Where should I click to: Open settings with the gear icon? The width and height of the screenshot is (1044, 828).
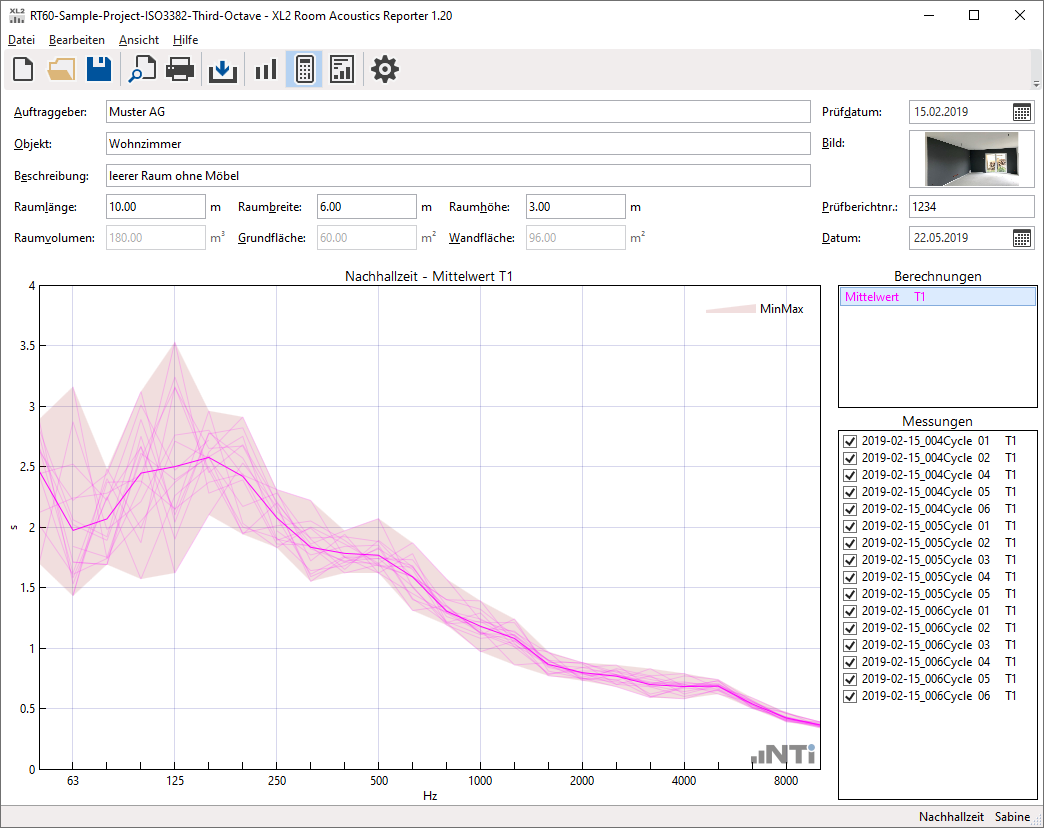[x=384, y=70]
